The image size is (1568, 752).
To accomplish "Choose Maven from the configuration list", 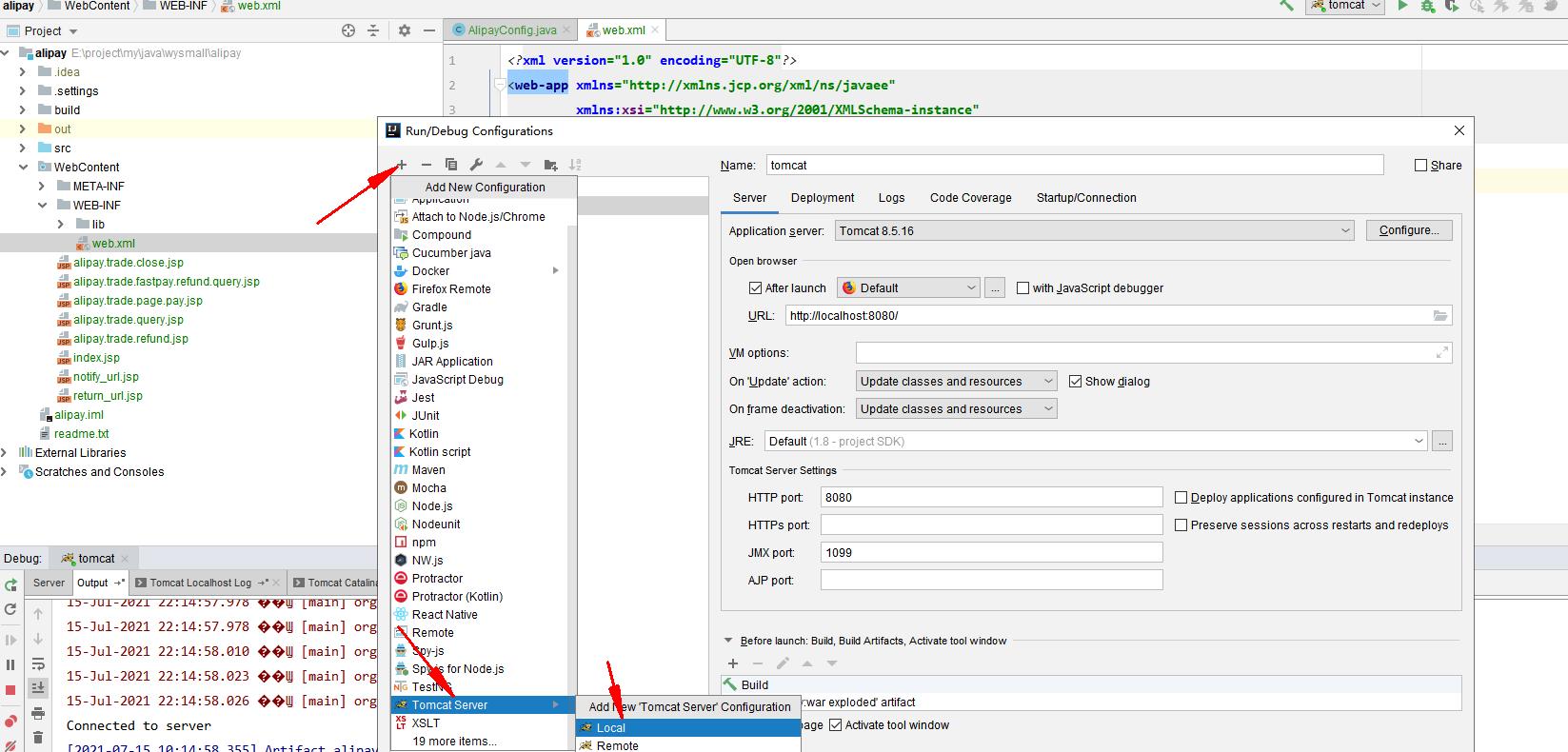I will (479, 469).
